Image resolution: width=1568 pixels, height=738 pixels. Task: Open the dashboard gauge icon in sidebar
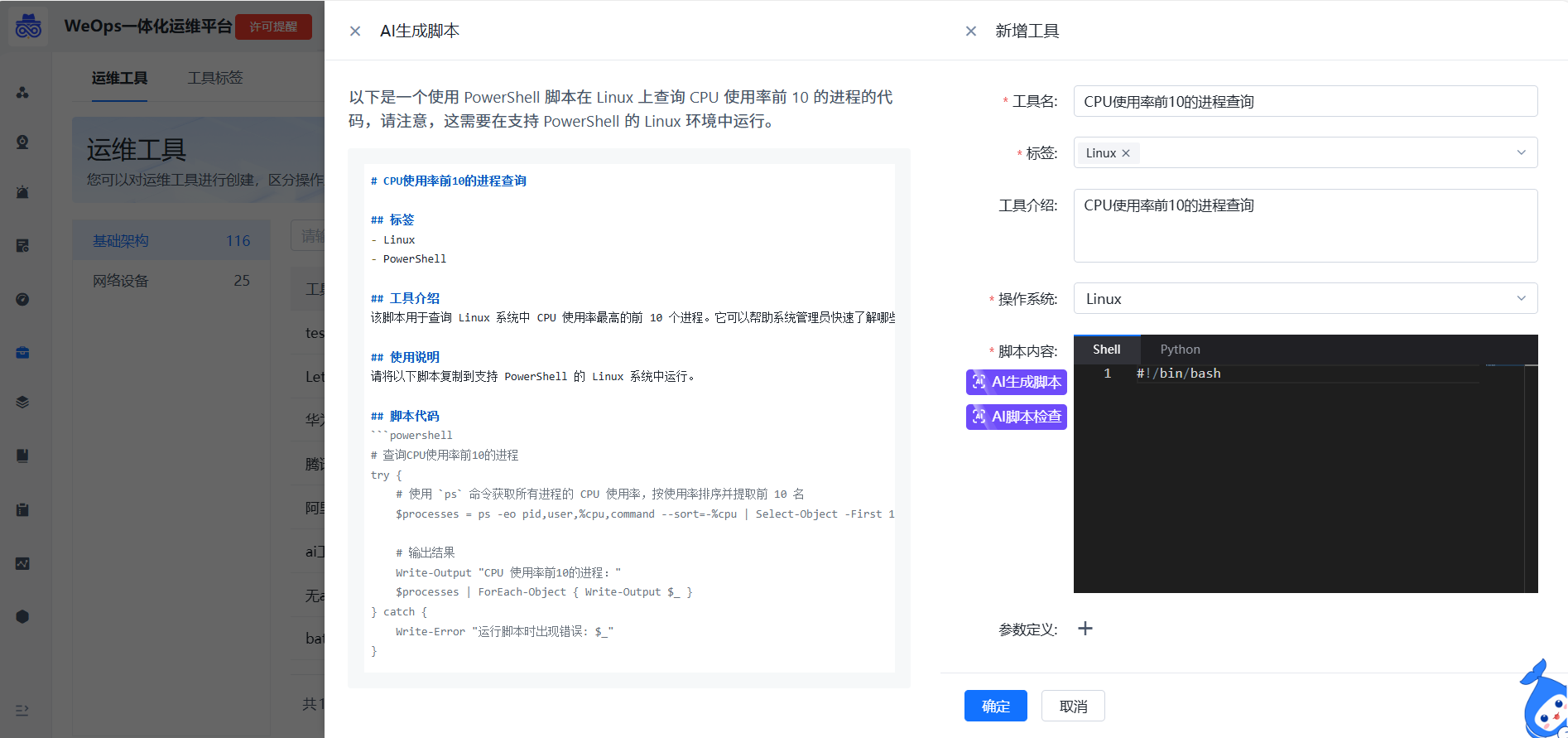click(x=22, y=299)
